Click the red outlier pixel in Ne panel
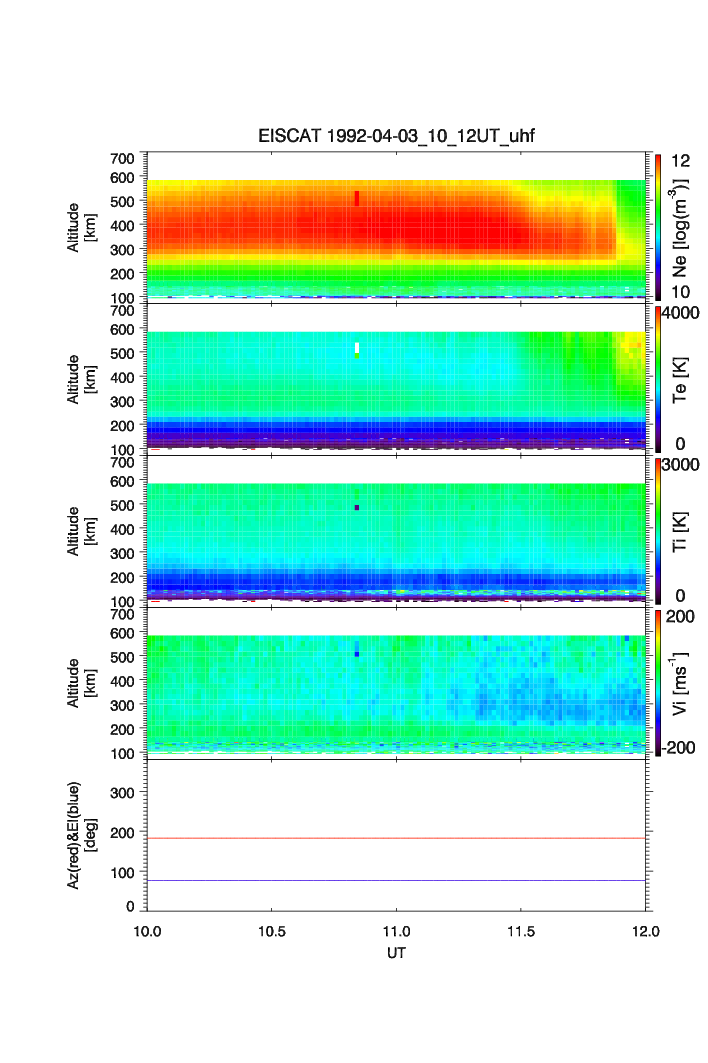 click(x=357, y=198)
